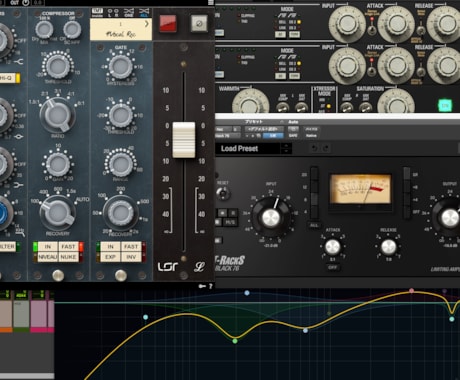This screenshot has width=460, height=380.
Task: Select the ONE channel link icon
Action: (129, 13)
